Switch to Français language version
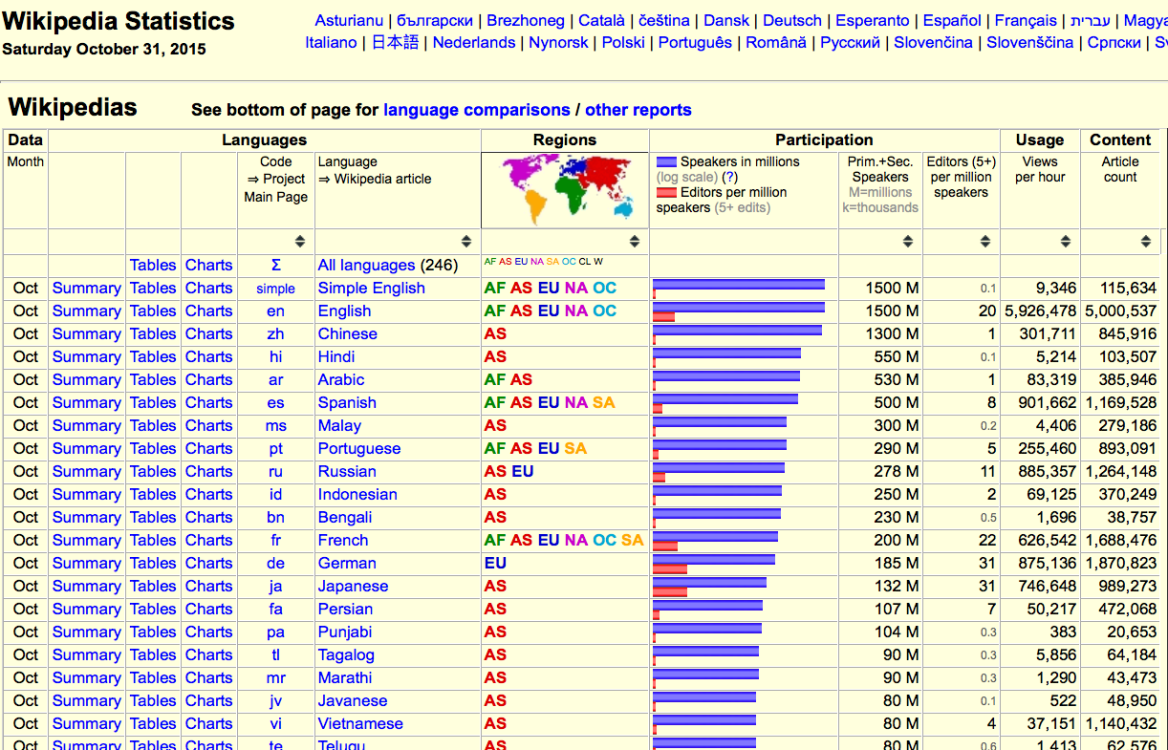 [1026, 21]
